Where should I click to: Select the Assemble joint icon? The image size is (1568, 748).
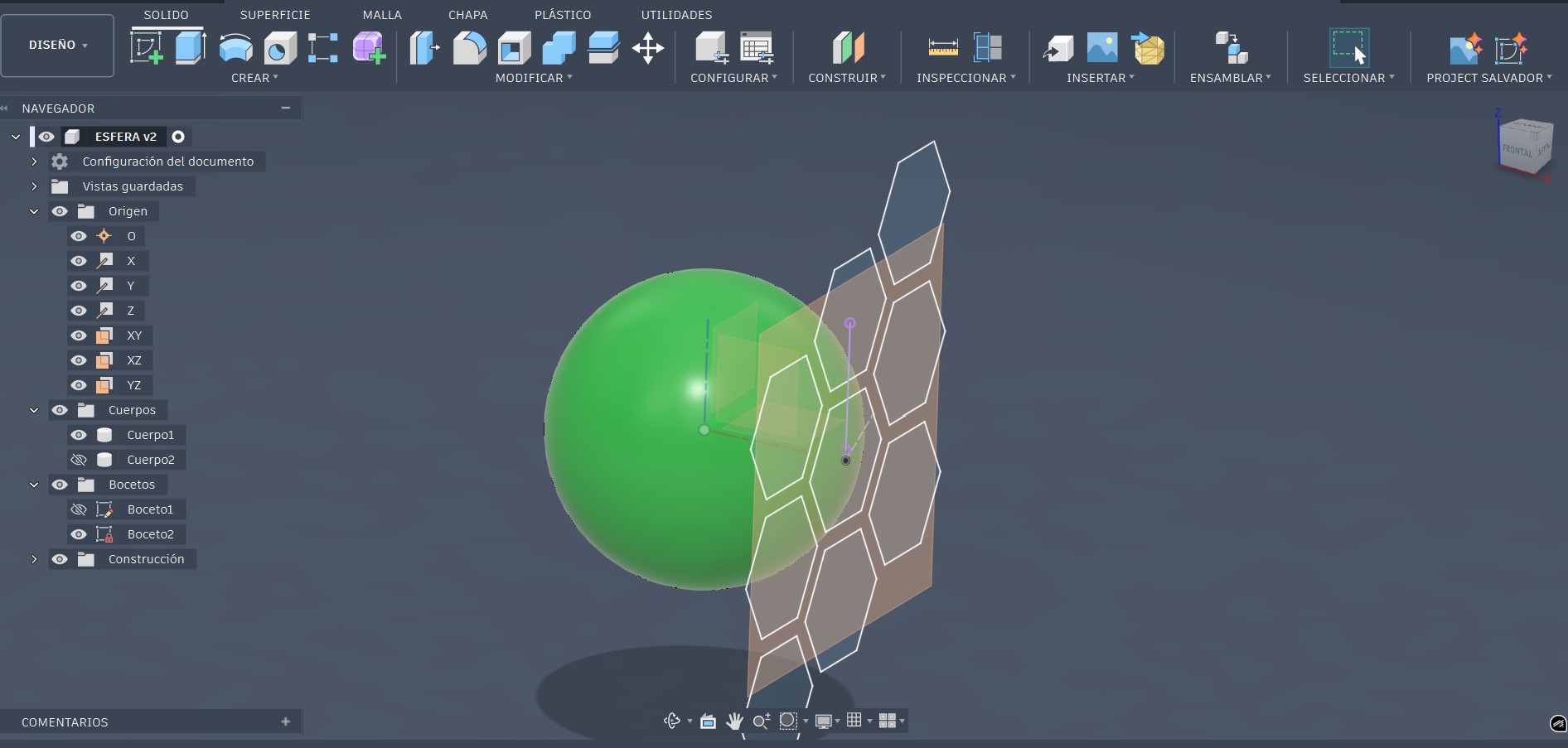1231,48
